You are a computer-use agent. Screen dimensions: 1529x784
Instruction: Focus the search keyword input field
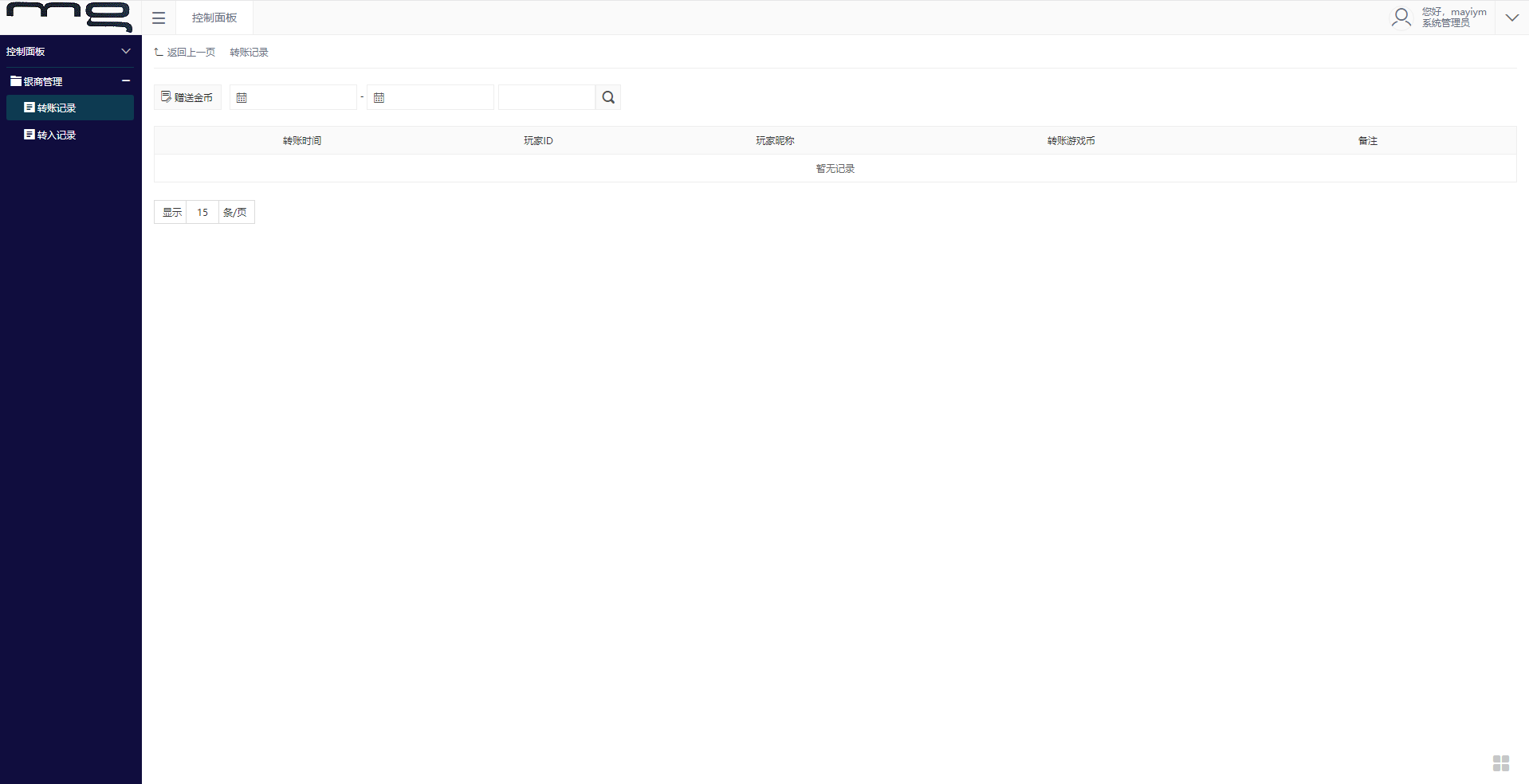point(547,97)
